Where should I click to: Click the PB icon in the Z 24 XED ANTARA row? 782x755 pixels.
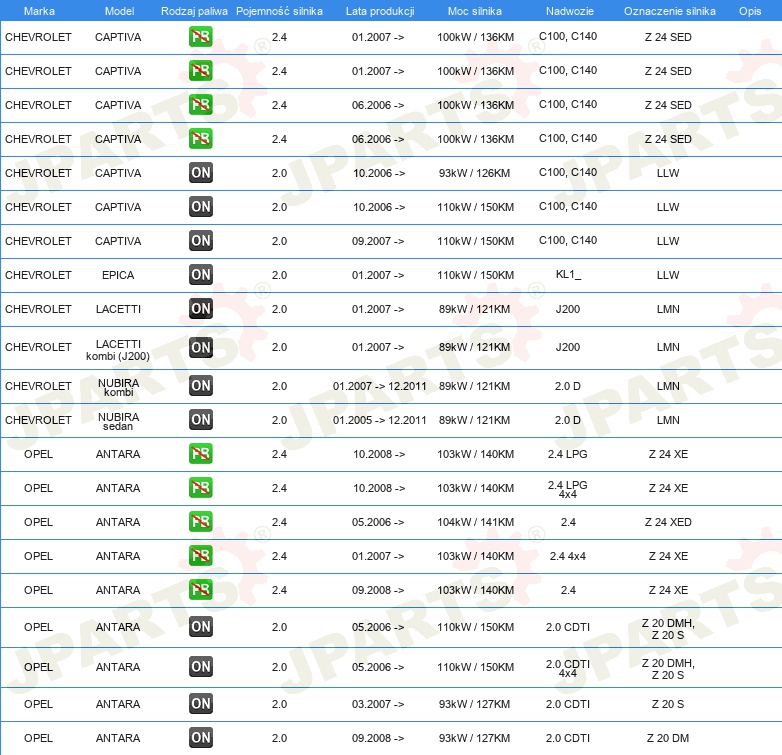click(x=201, y=521)
